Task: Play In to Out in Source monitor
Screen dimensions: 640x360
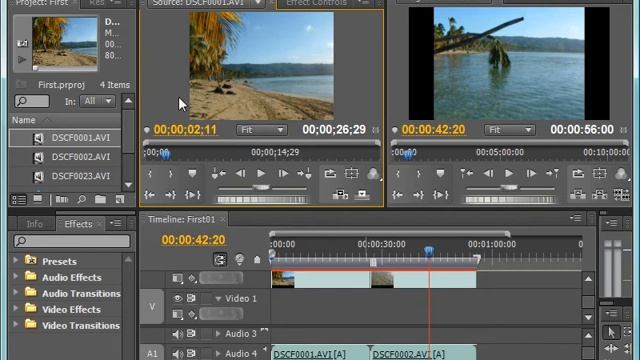Action: pos(192,195)
